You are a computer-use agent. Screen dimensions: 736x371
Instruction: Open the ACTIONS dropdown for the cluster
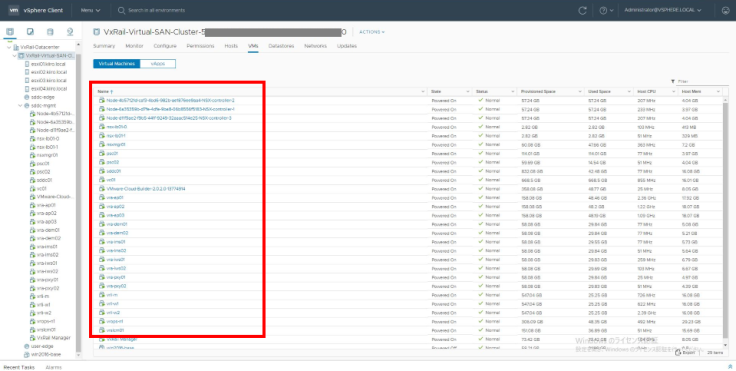coord(372,32)
